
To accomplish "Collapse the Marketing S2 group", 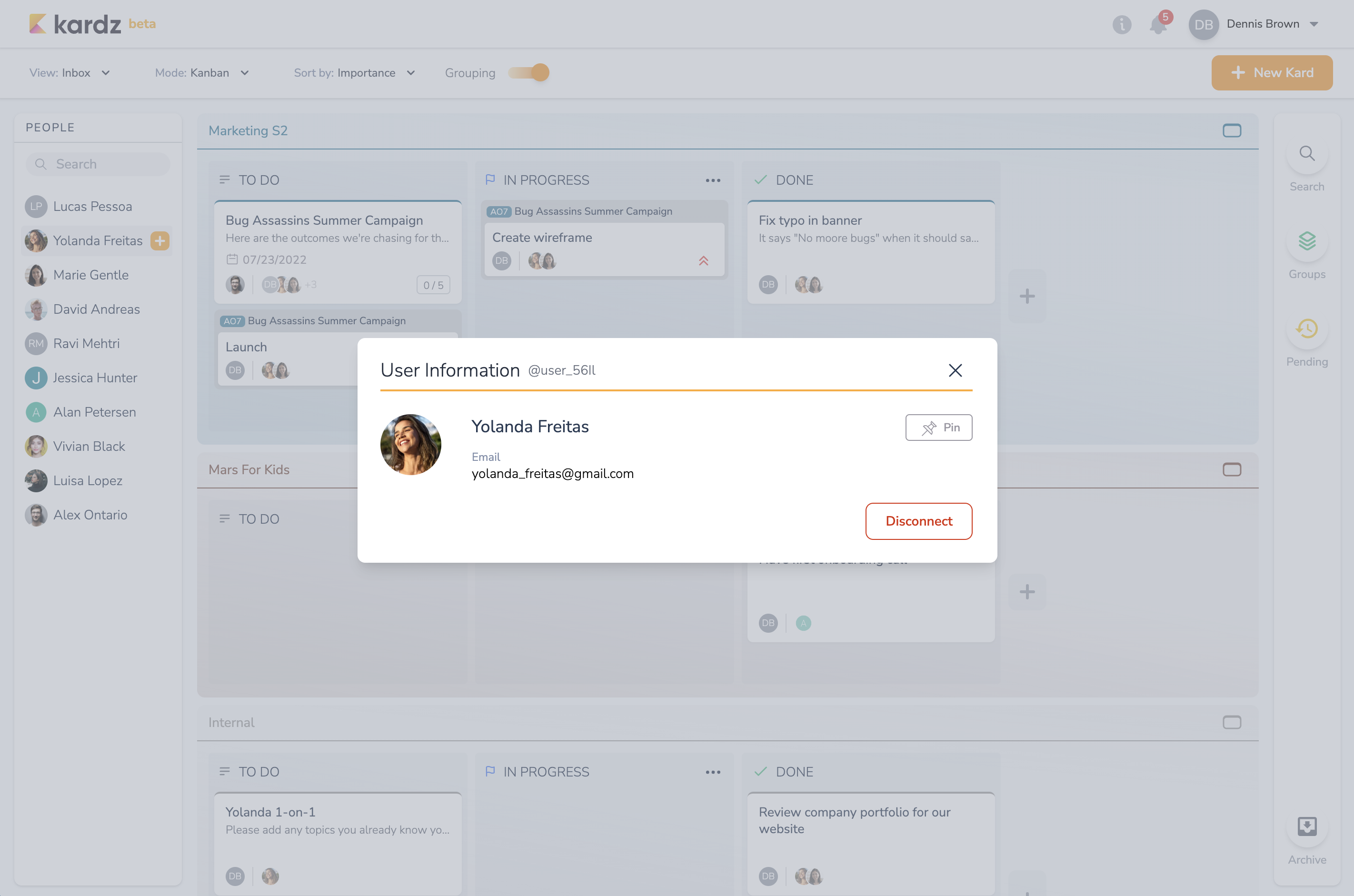I will pyautogui.click(x=1232, y=131).
